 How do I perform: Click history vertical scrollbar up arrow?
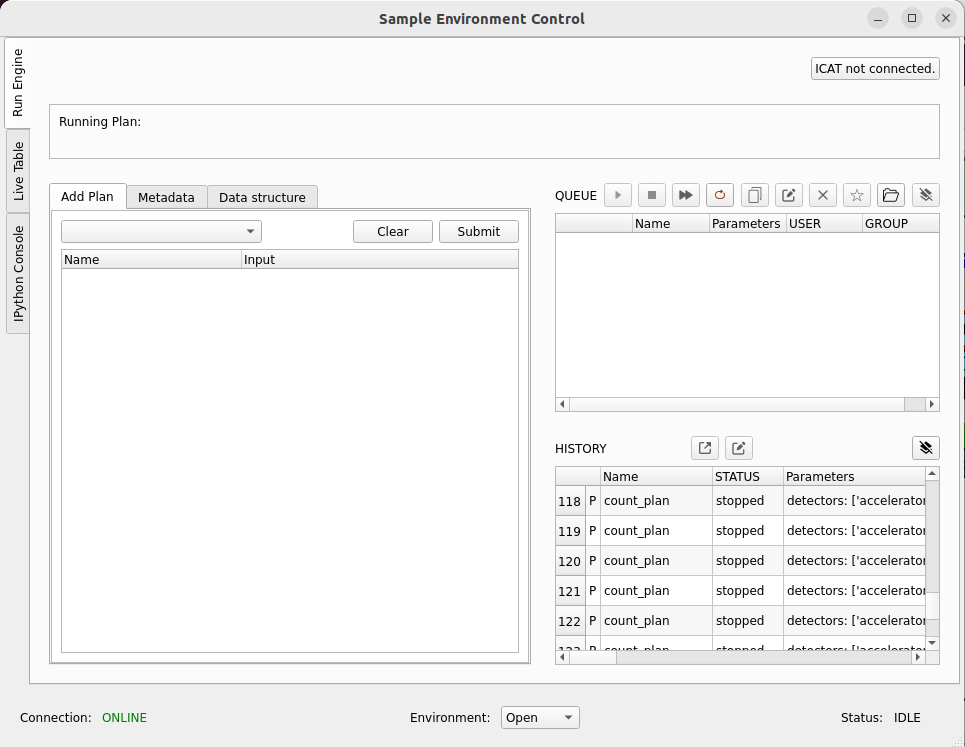932,474
